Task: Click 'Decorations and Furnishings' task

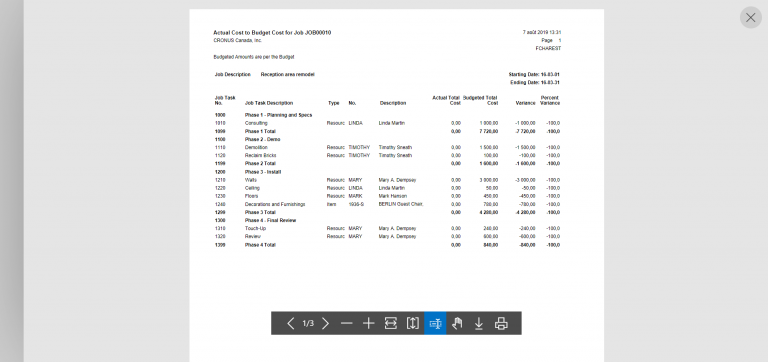Action: [x=275, y=204]
